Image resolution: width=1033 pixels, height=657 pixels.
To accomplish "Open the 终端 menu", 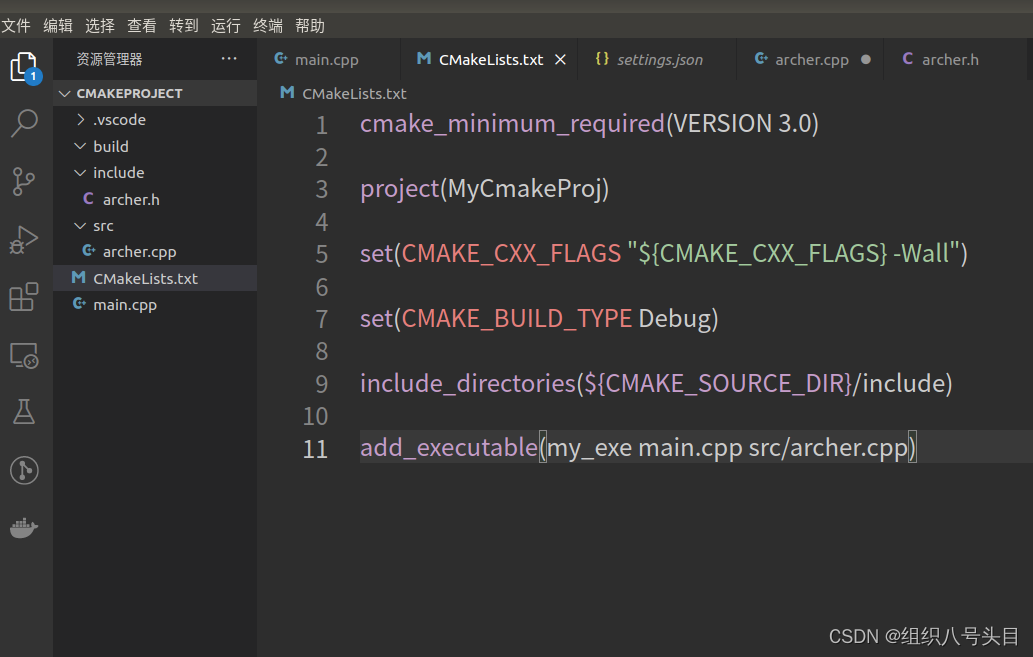I will click(x=268, y=26).
